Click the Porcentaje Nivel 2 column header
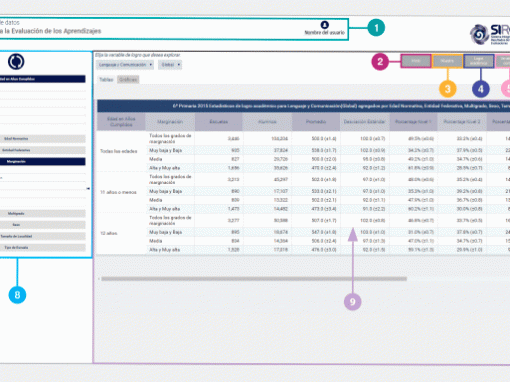The width and height of the screenshot is (510, 382). point(462,122)
